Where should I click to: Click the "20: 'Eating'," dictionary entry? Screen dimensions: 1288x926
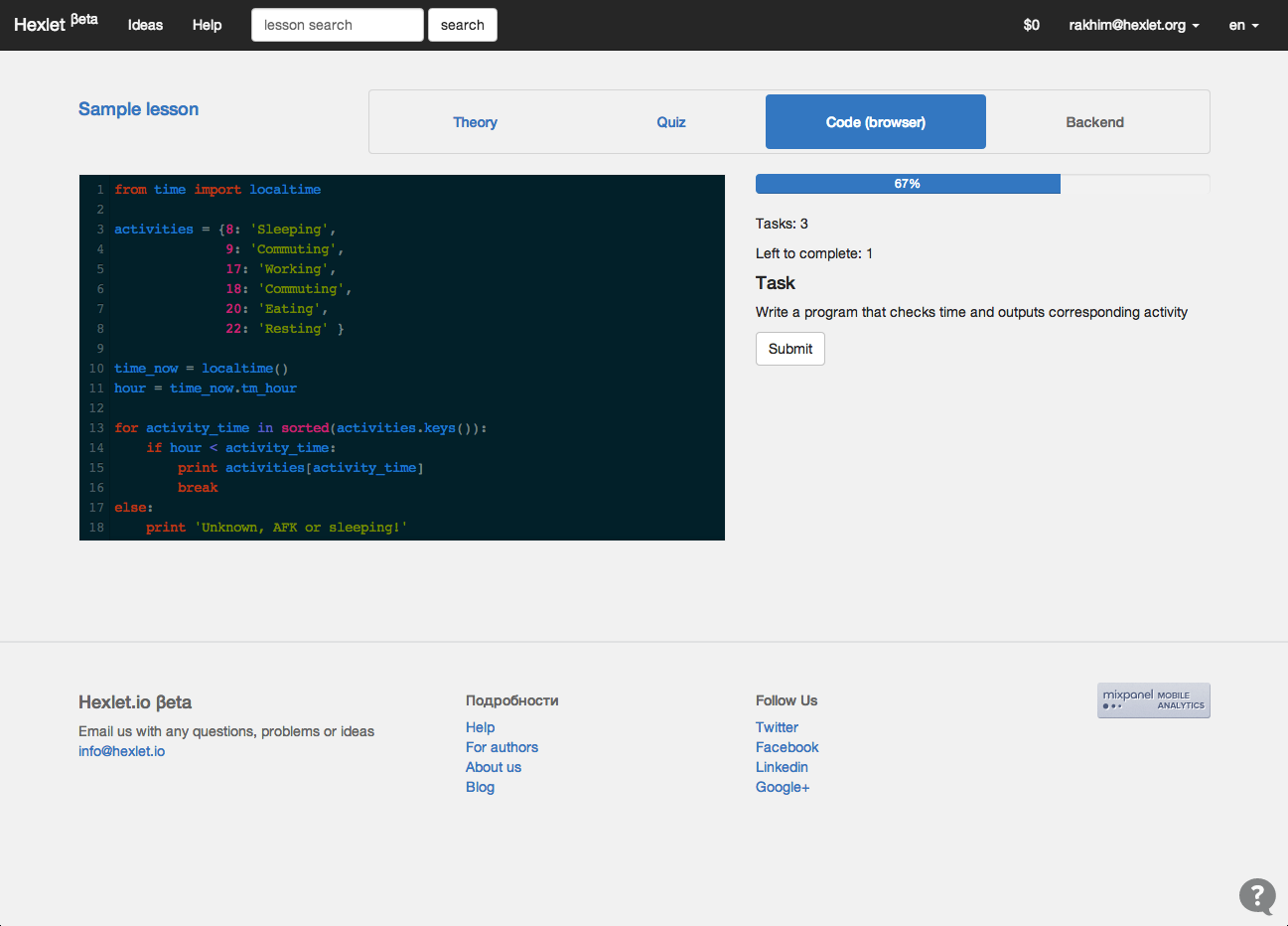click(x=277, y=309)
